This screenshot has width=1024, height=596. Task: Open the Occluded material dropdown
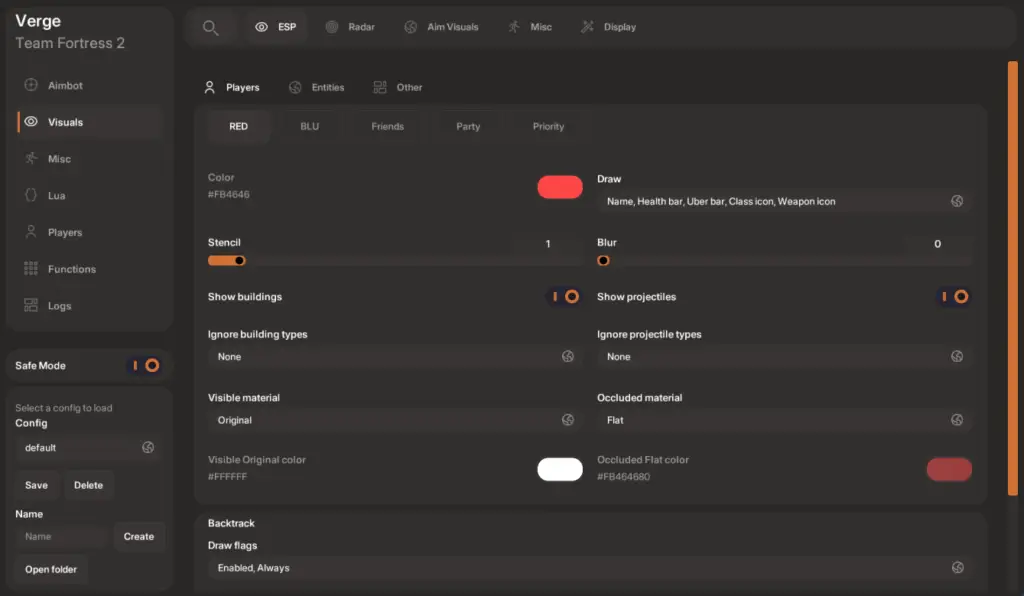point(784,420)
